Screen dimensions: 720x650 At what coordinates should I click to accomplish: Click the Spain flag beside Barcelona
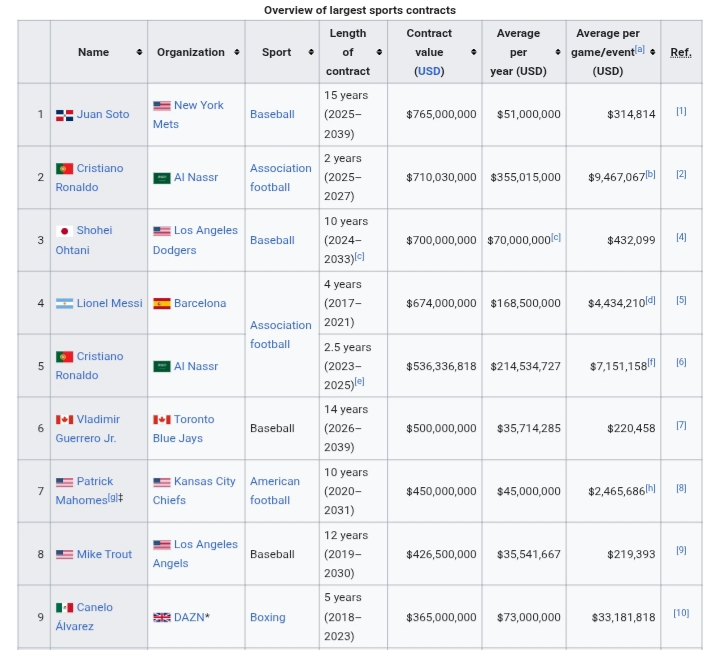point(162,303)
